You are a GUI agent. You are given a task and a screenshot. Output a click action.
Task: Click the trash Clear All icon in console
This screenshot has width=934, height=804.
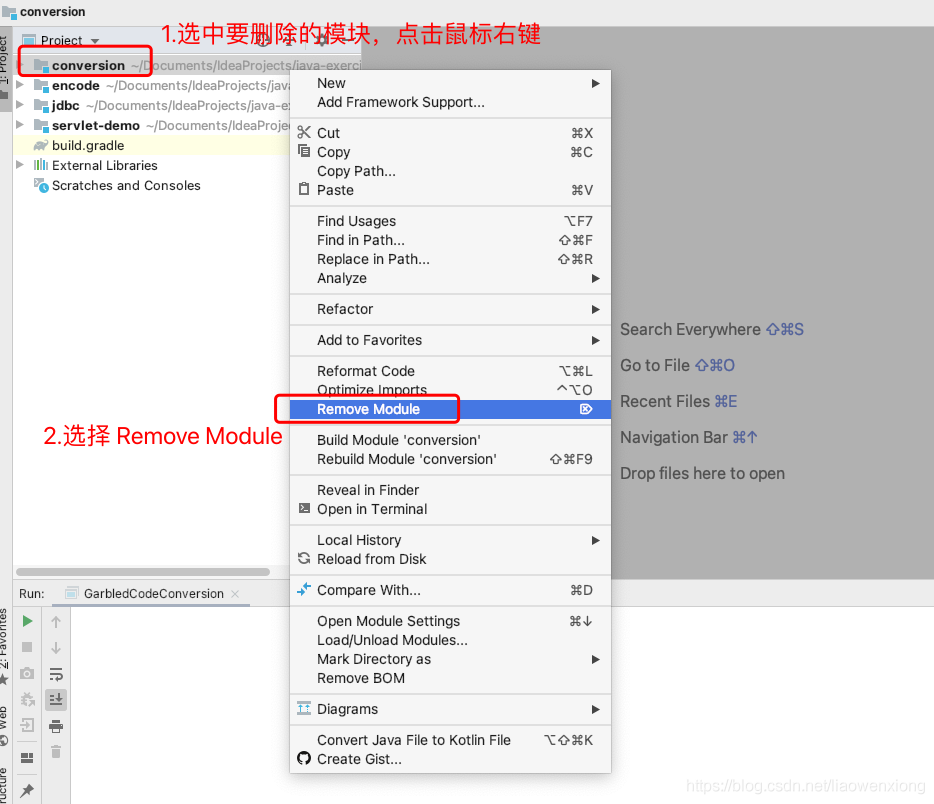[56, 752]
